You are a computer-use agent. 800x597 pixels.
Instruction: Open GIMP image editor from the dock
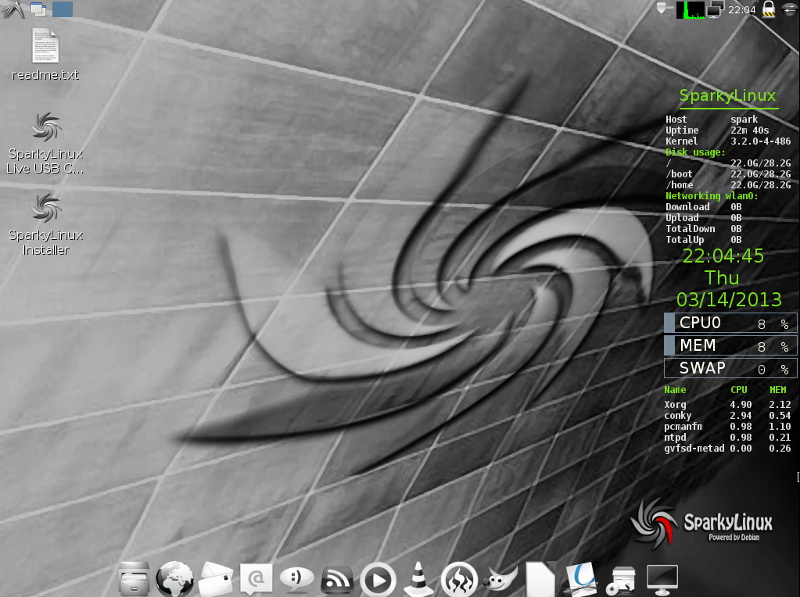pyautogui.click(x=501, y=578)
